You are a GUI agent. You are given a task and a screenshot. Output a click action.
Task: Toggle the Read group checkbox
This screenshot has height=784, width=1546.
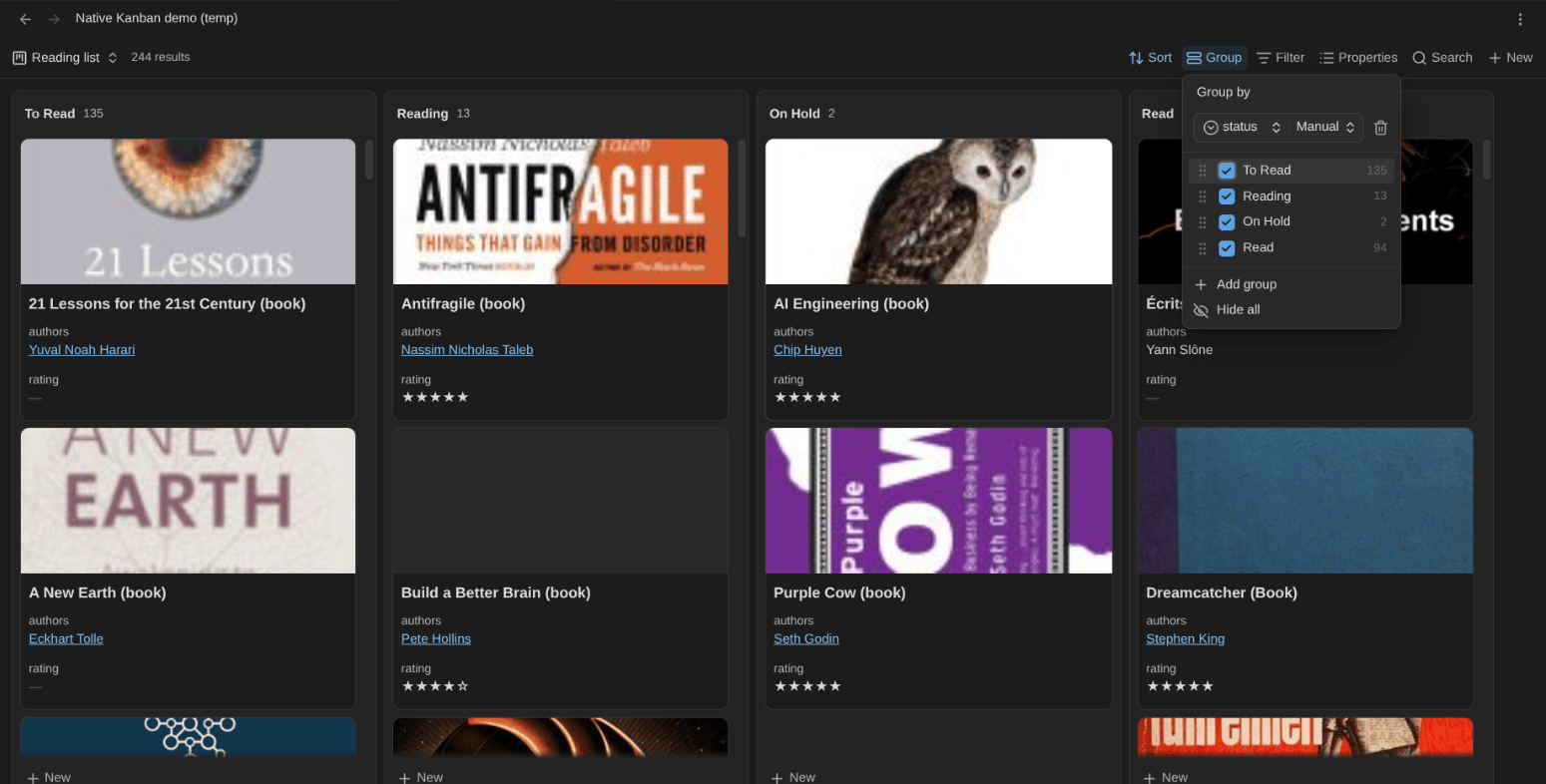[1227, 247]
